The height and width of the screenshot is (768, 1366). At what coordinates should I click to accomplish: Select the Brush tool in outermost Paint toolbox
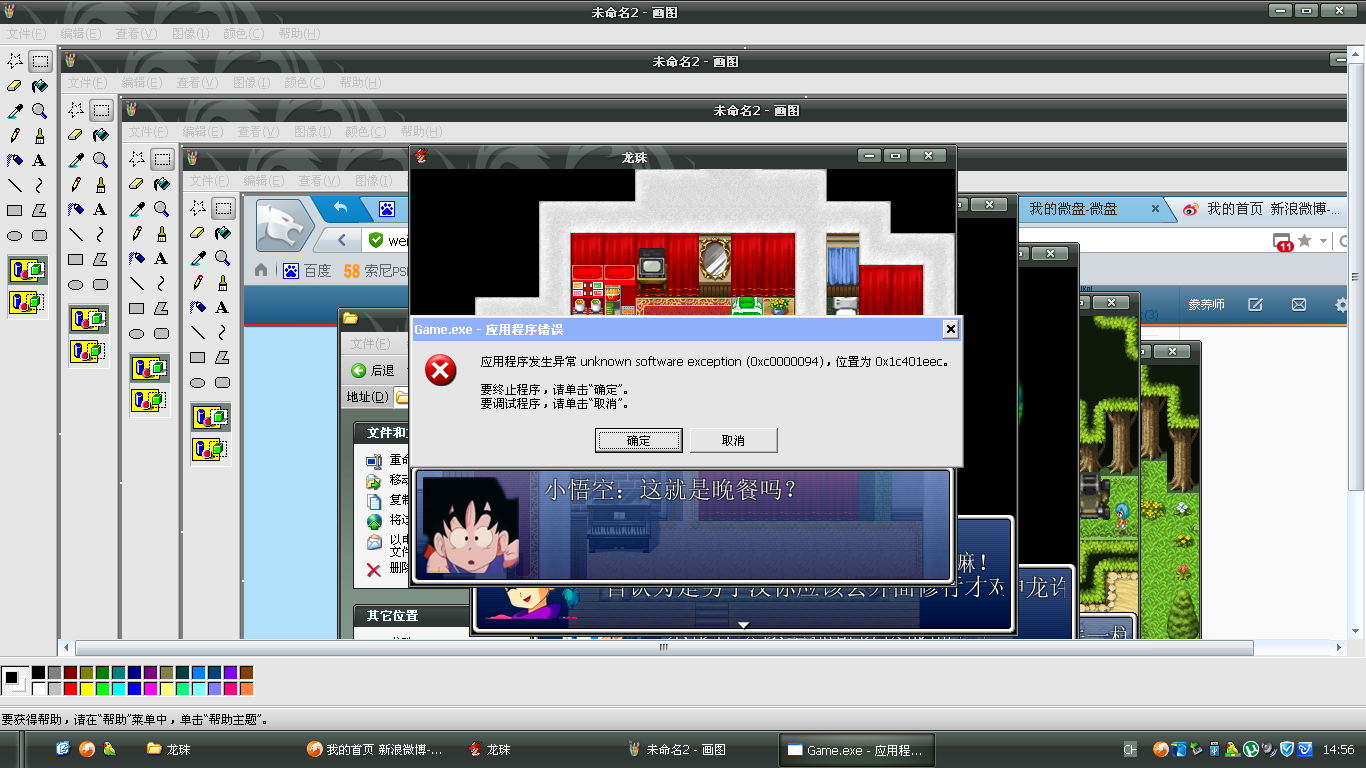[40, 136]
